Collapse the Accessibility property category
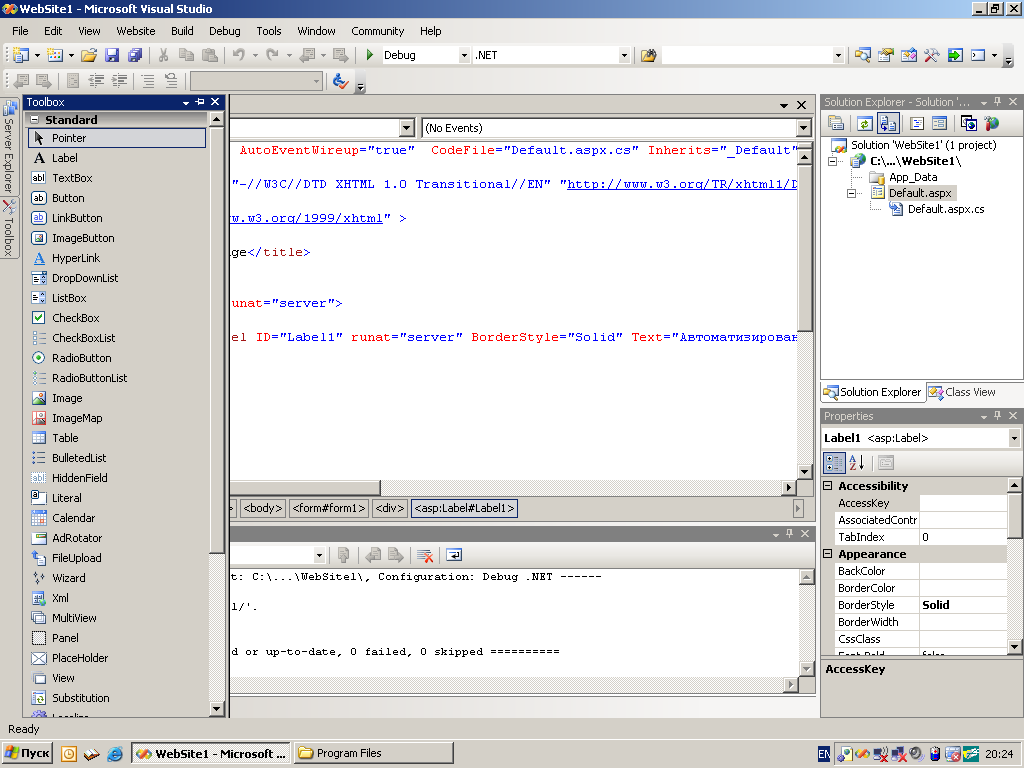 [x=828, y=486]
